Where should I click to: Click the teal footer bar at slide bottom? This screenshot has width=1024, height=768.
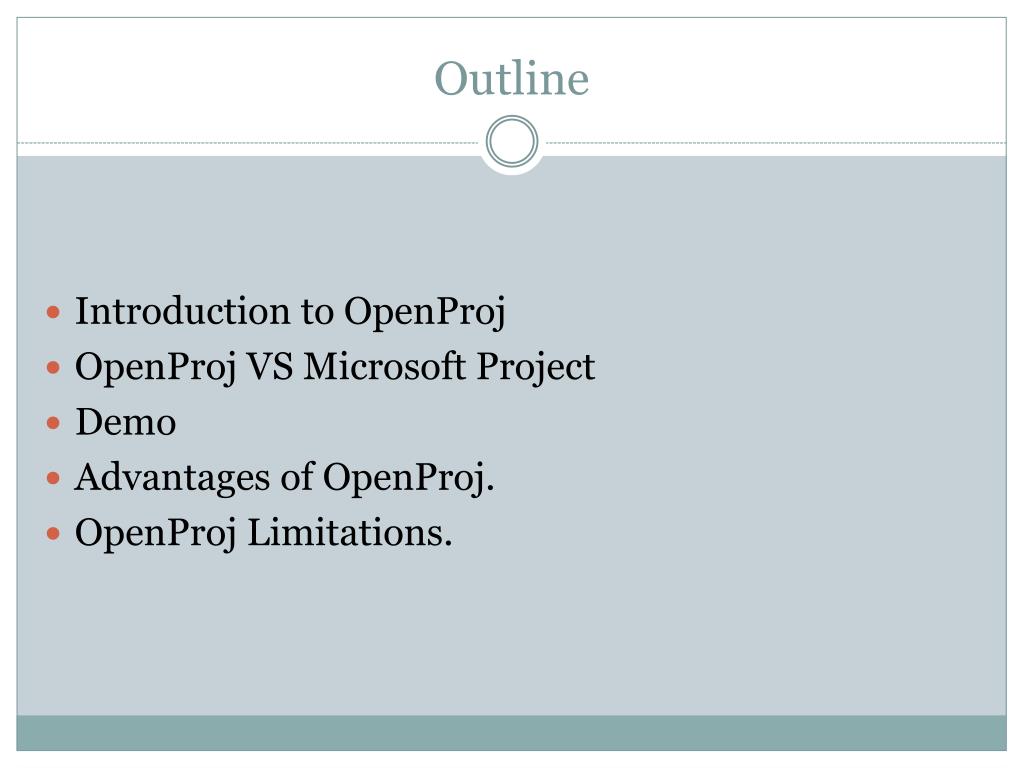512,733
